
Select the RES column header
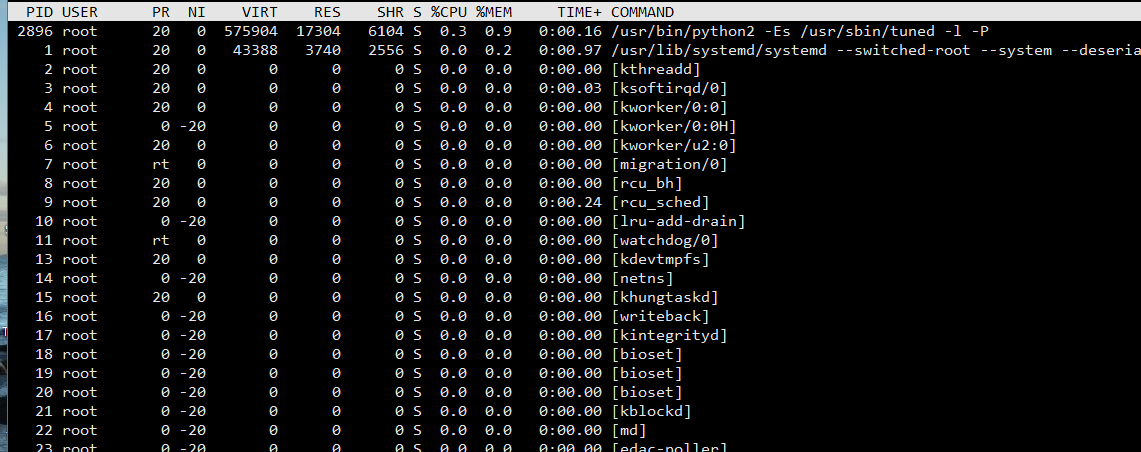click(x=326, y=12)
